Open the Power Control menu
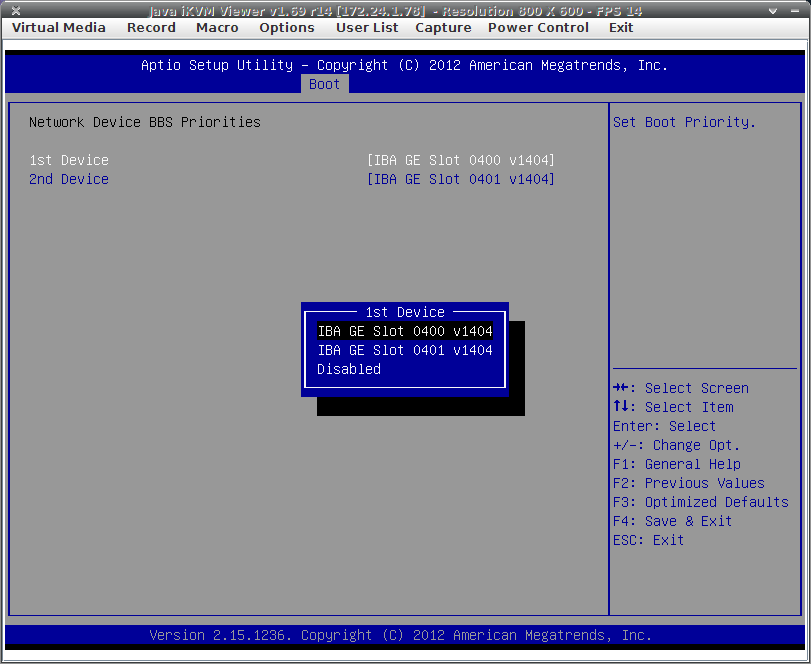 (538, 28)
